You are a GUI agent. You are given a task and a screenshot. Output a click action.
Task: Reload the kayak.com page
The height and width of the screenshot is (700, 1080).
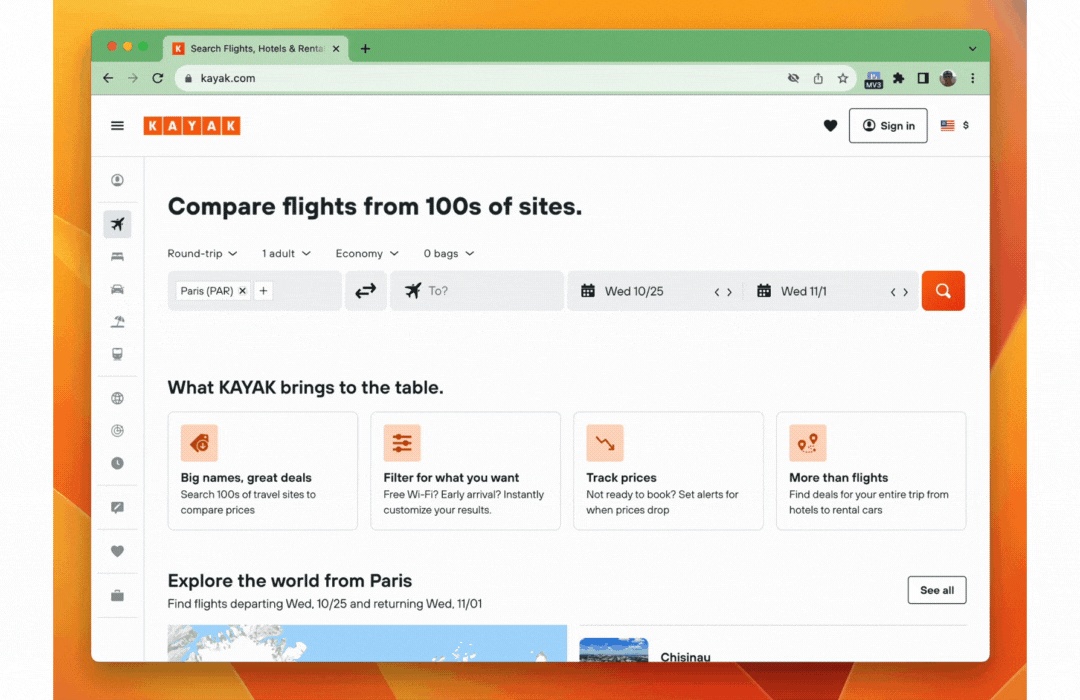click(158, 78)
